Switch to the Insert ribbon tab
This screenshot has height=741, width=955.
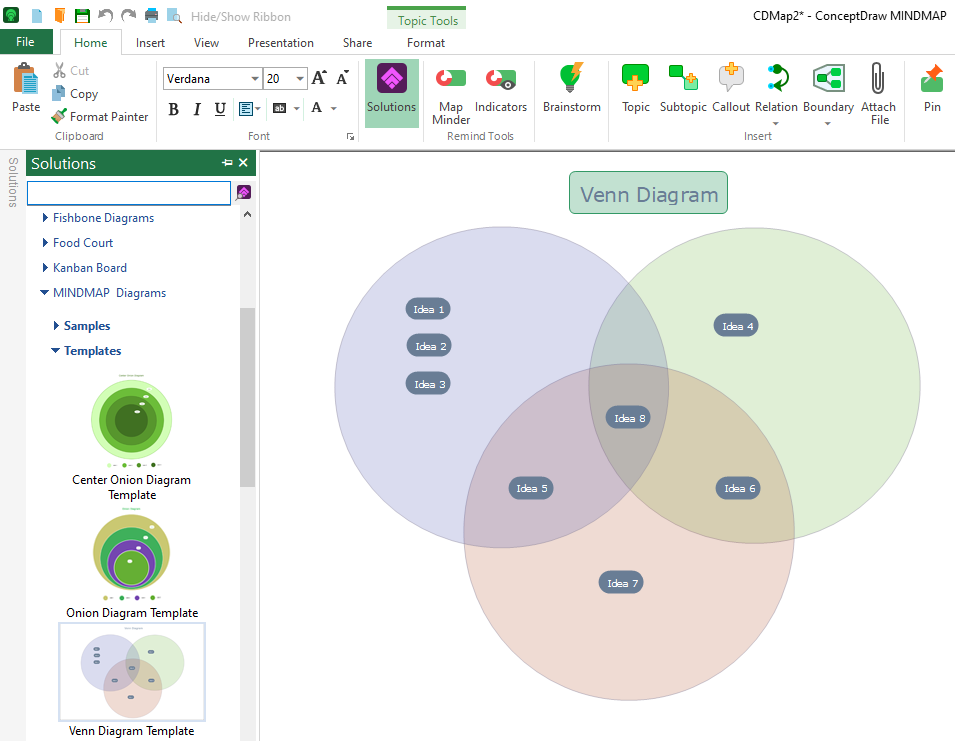[150, 43]
